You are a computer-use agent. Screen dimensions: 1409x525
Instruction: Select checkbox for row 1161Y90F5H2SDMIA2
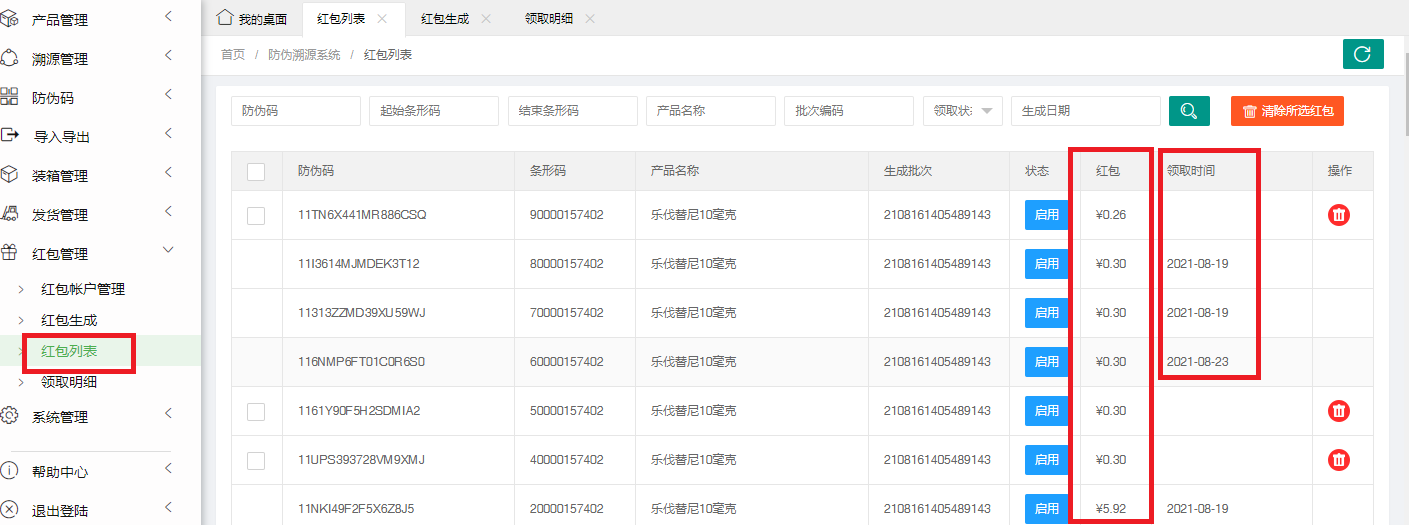(x=256, y=411)
